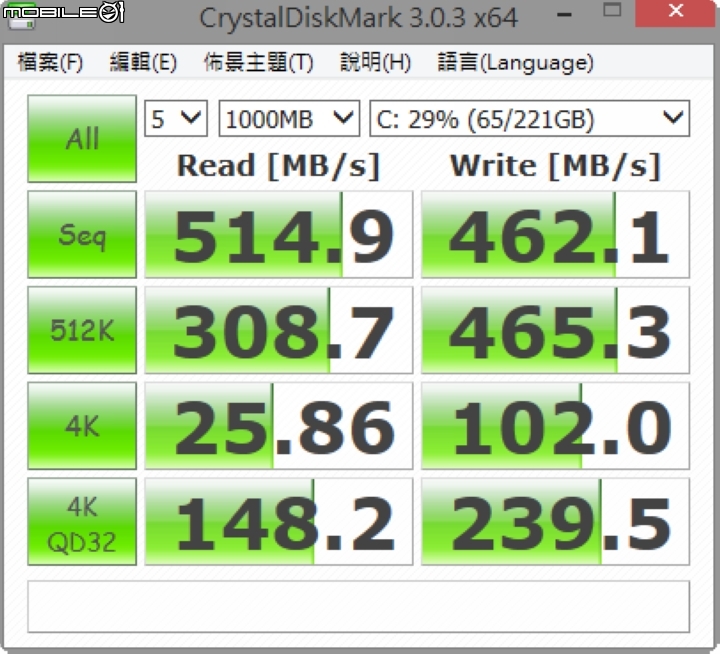Expand the 1000MB test size dropdown
The width and height of the screenshot is (720, 654).
(x=289, y=118)
